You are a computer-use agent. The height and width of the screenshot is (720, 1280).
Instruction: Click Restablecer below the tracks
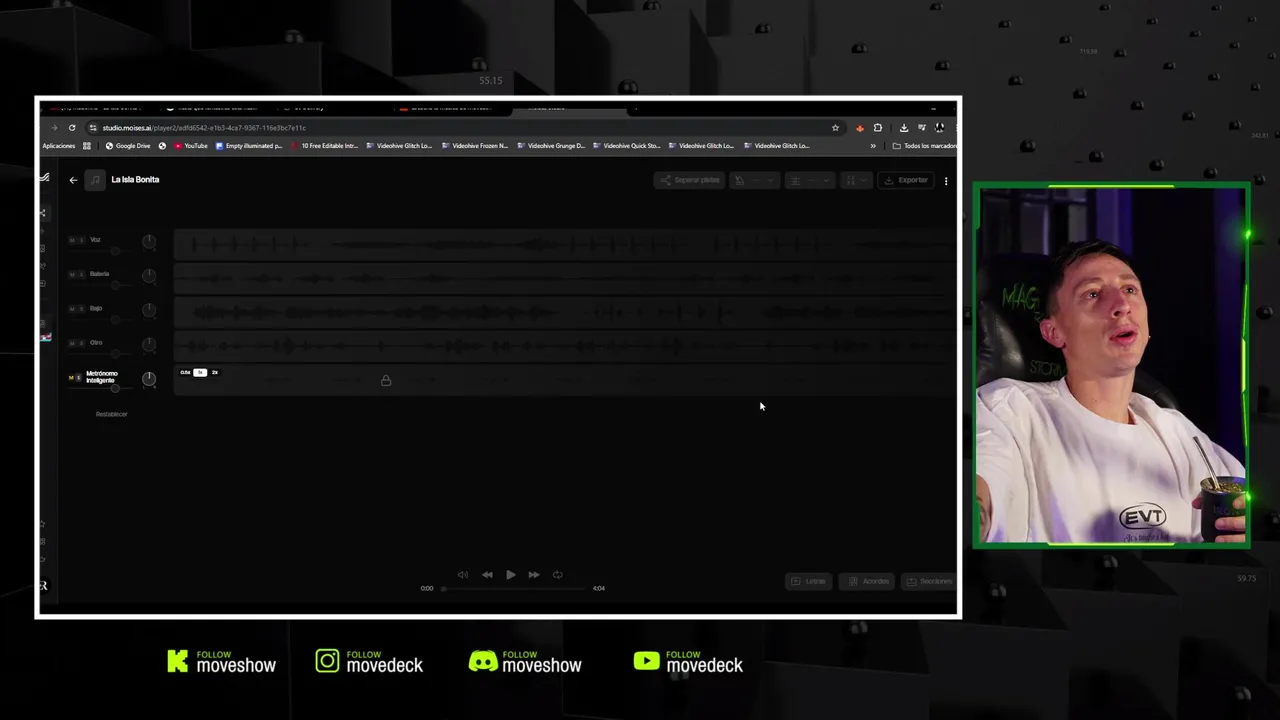tap(112, 414)
